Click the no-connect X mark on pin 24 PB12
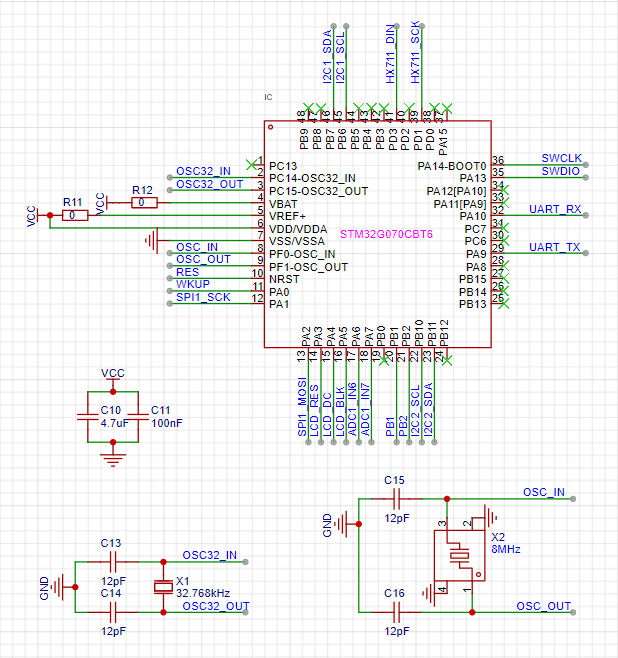Screen dimensions: 618x658 coord(447,360)
